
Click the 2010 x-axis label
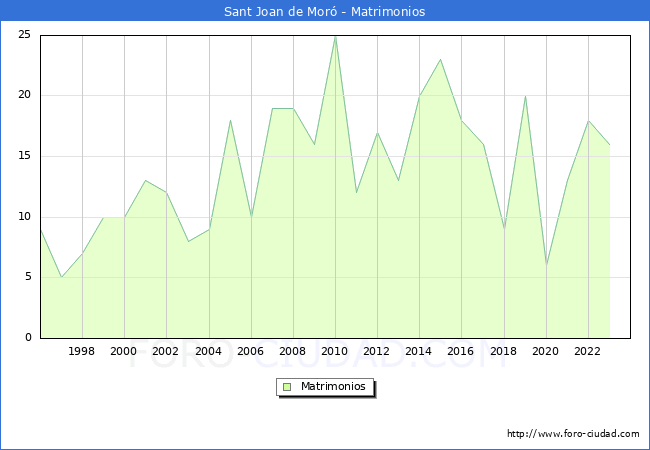tap(335, 351)
